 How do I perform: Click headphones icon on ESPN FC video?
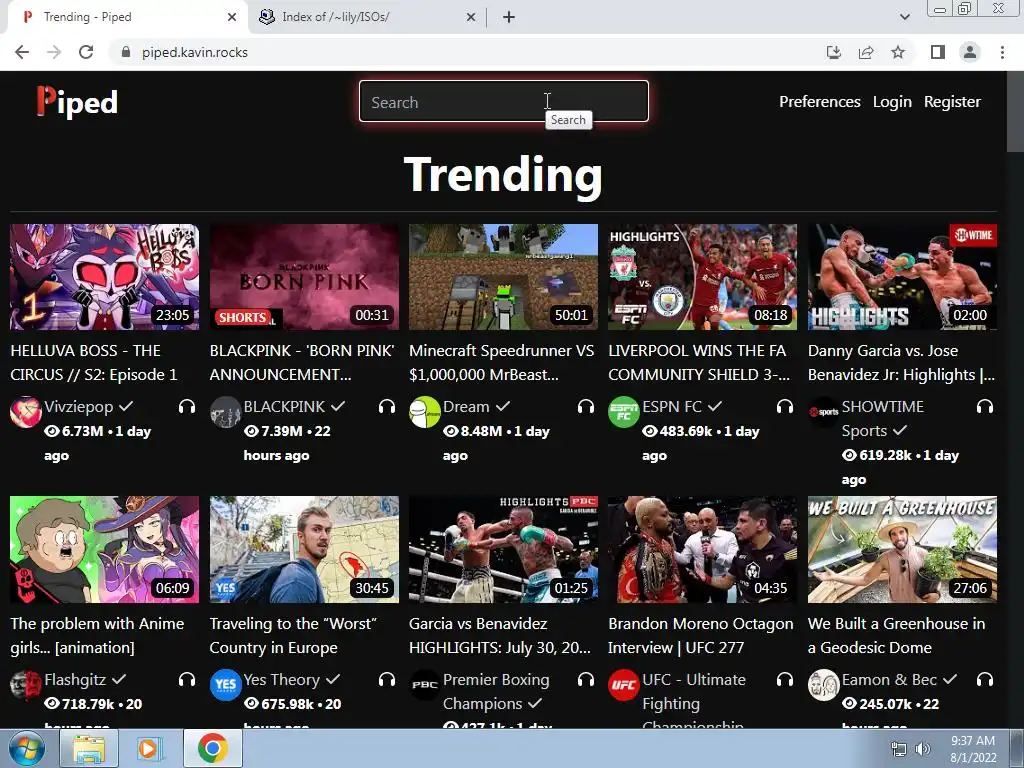pos(785,407)
